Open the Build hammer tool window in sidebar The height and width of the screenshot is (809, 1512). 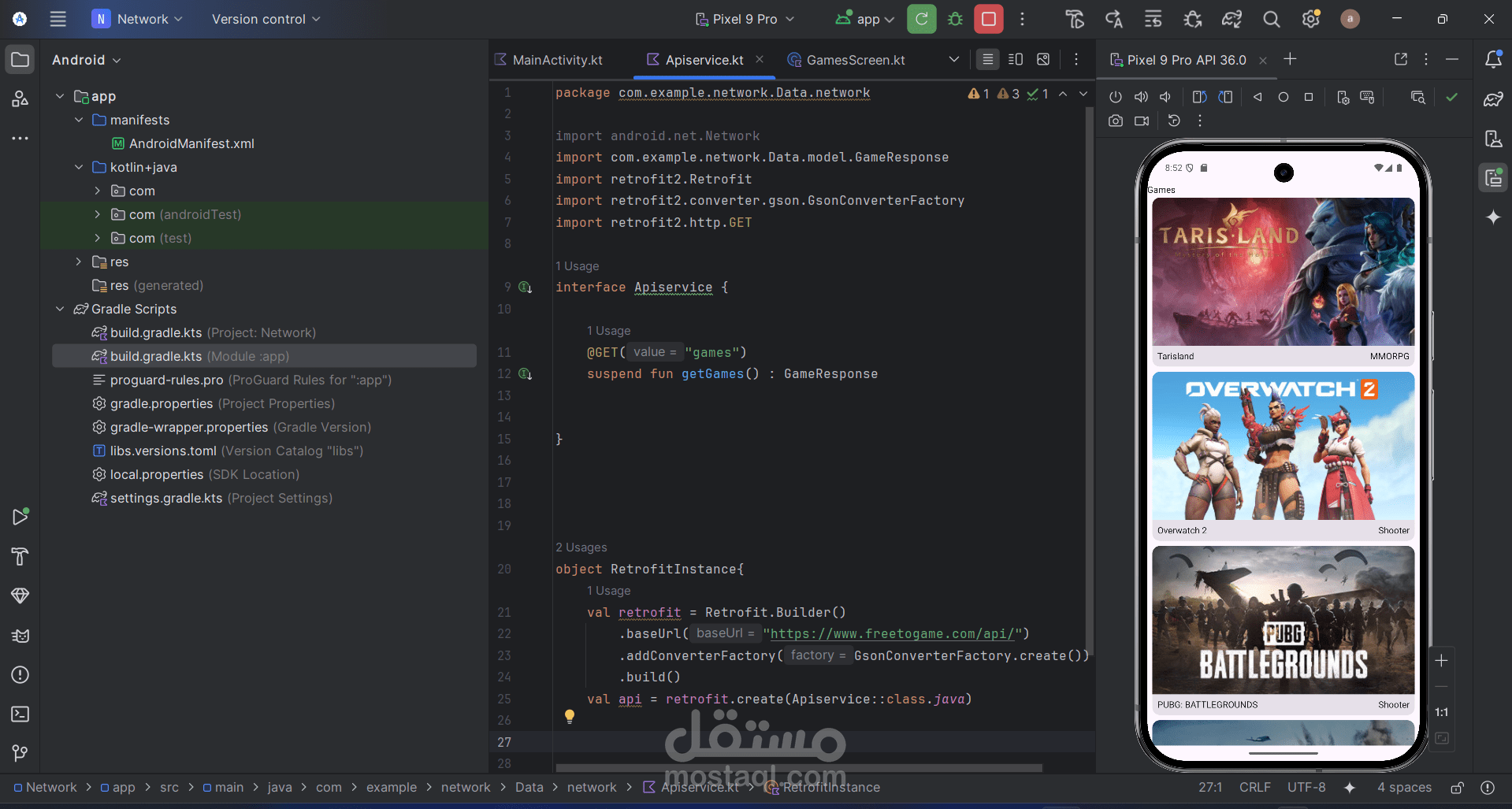coord(20,557)
